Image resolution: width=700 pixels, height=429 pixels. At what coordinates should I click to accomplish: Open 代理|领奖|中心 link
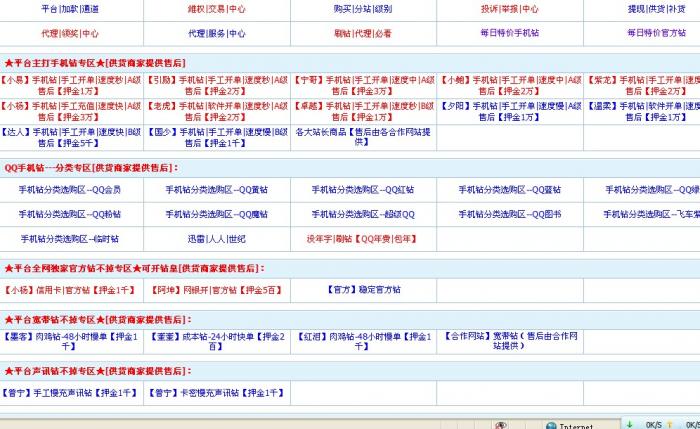[70, 33]
